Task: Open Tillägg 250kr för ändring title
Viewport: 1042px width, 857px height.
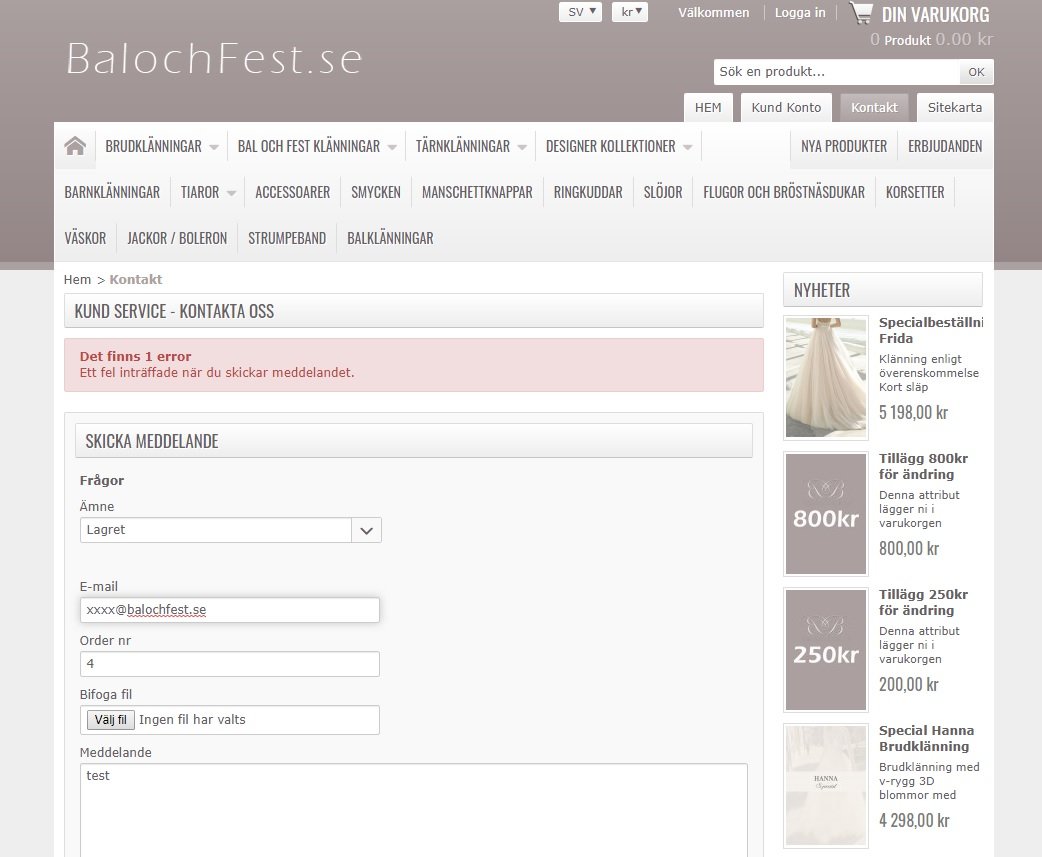Action: (923, 603)
